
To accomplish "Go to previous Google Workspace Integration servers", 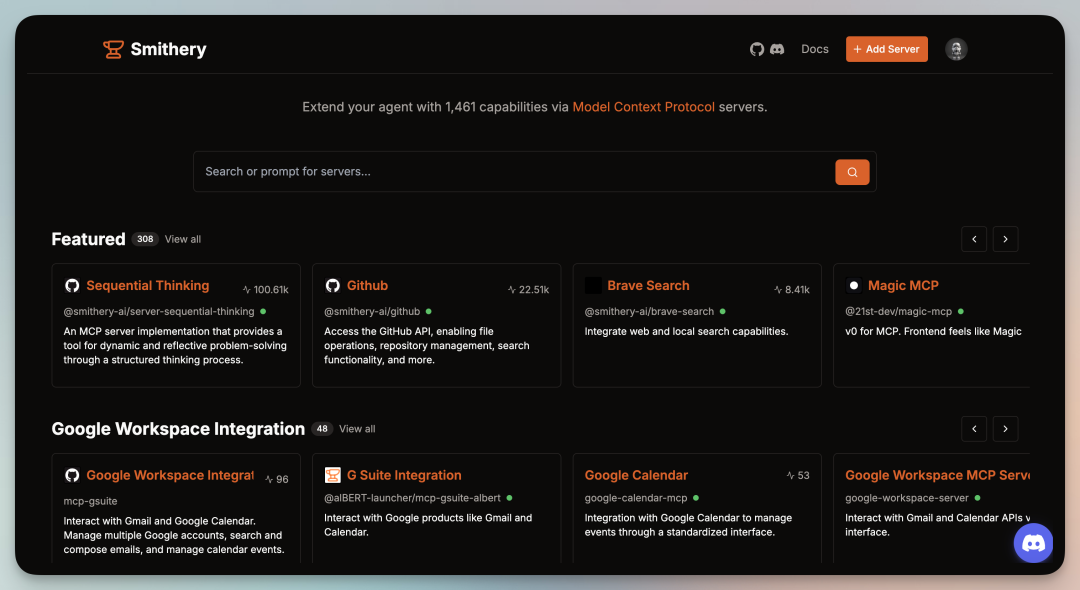I will (x=974, y=429).
